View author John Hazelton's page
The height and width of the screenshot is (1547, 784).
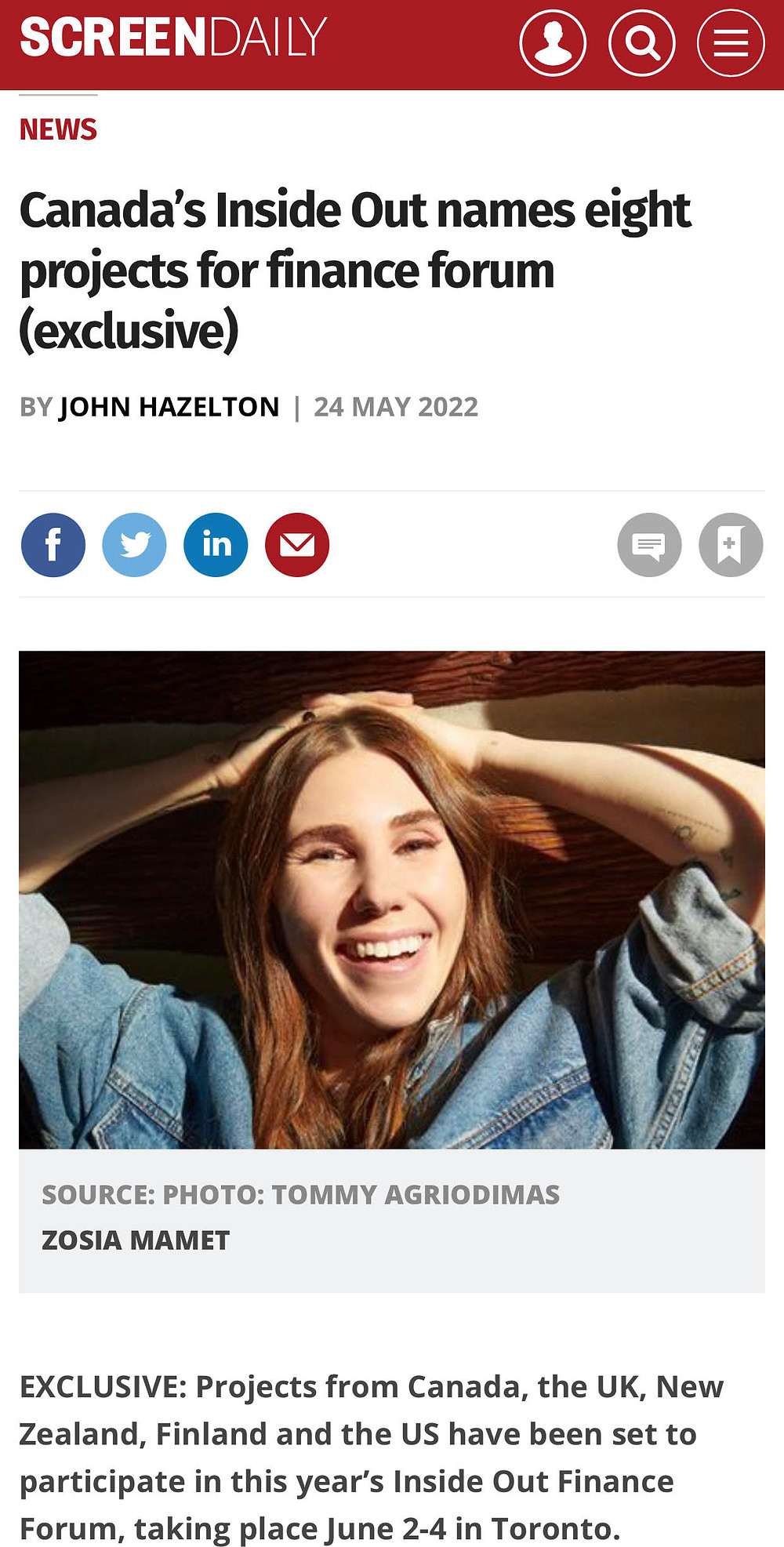click(x=169, y=407)
